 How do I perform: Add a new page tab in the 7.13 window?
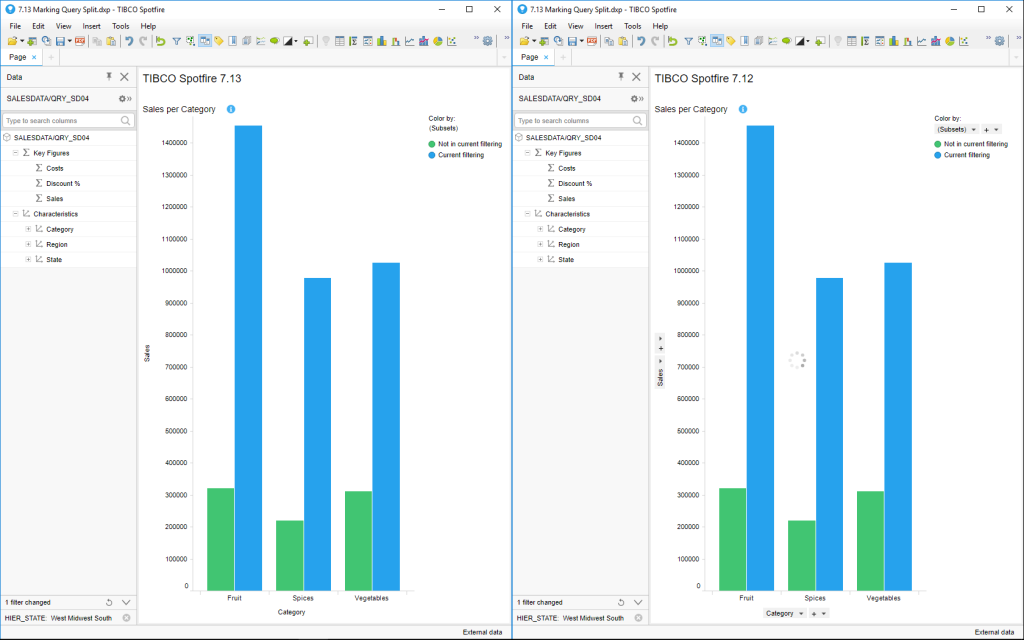coord(52,57)
